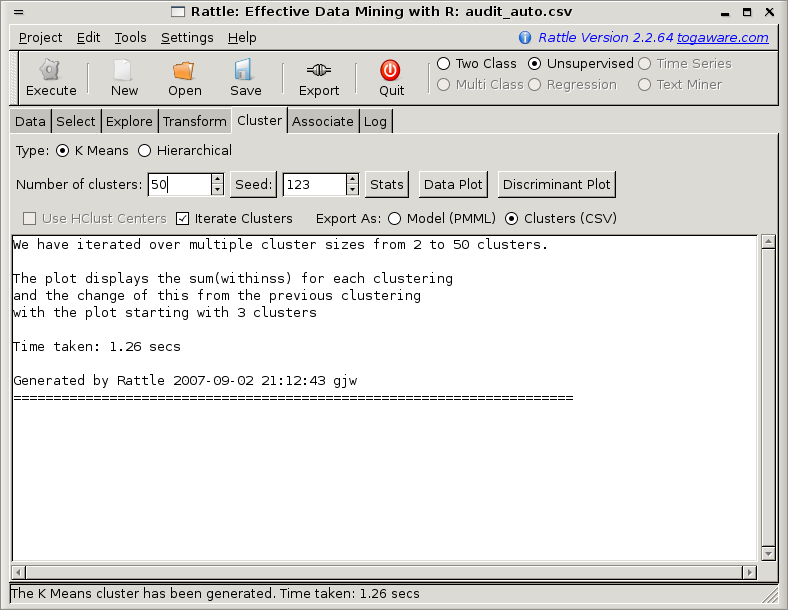Click the vertical scrollbar down arrow
Screen dimensions: 788x610
point(768,554)
